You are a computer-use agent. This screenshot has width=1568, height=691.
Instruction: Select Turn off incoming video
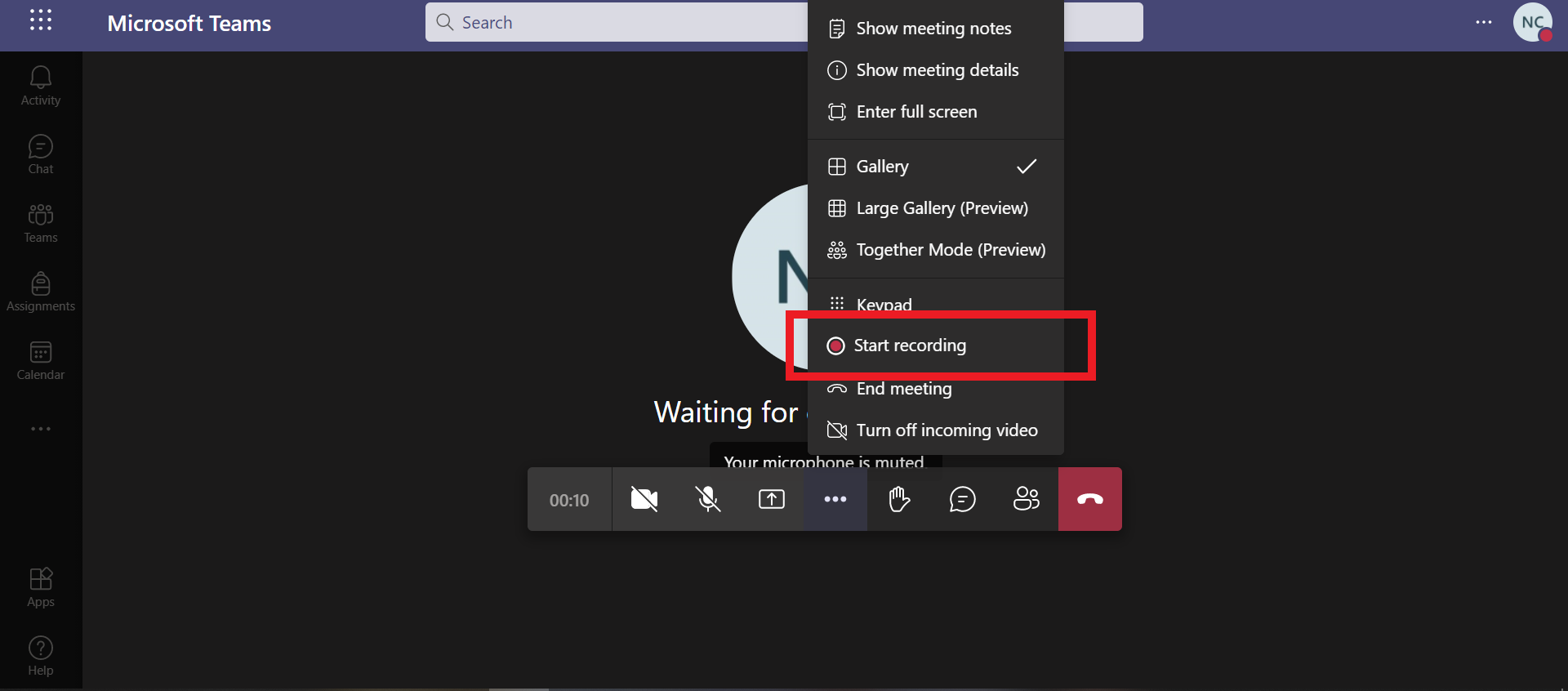[x=936, y=430]
